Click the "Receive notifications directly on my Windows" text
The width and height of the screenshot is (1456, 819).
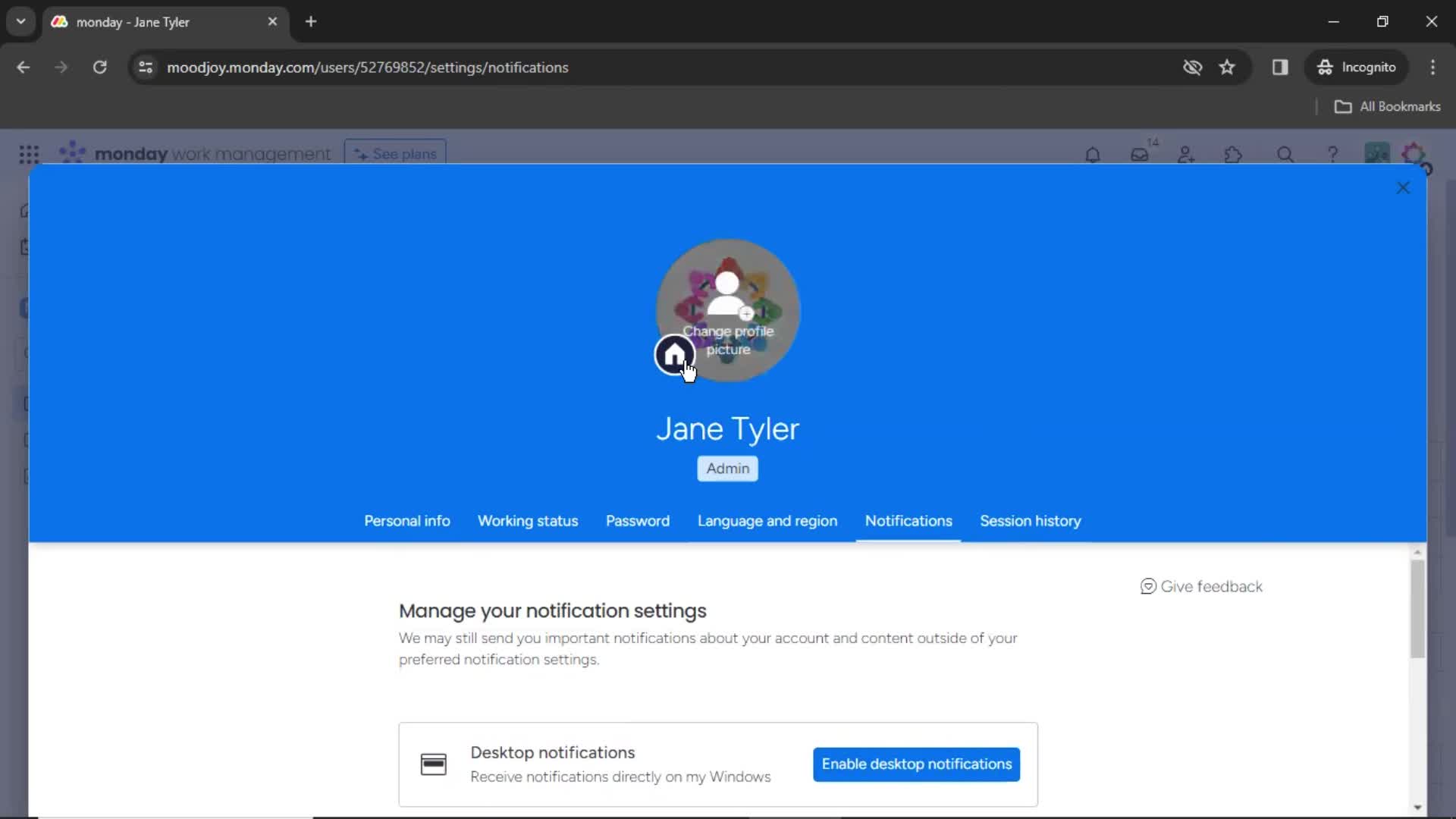[x=620, y=777]
